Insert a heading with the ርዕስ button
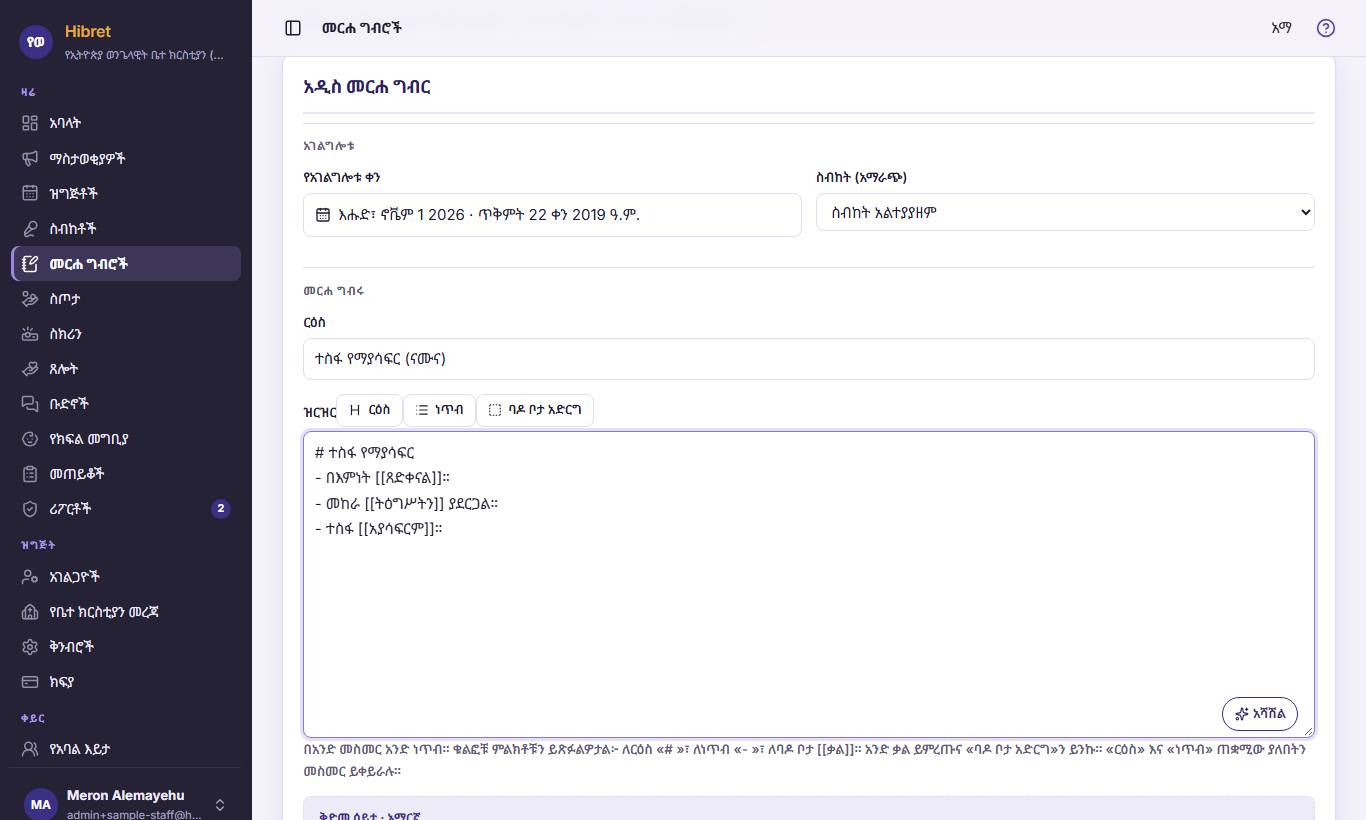The image size is (1366, 820). pos(370,410)
